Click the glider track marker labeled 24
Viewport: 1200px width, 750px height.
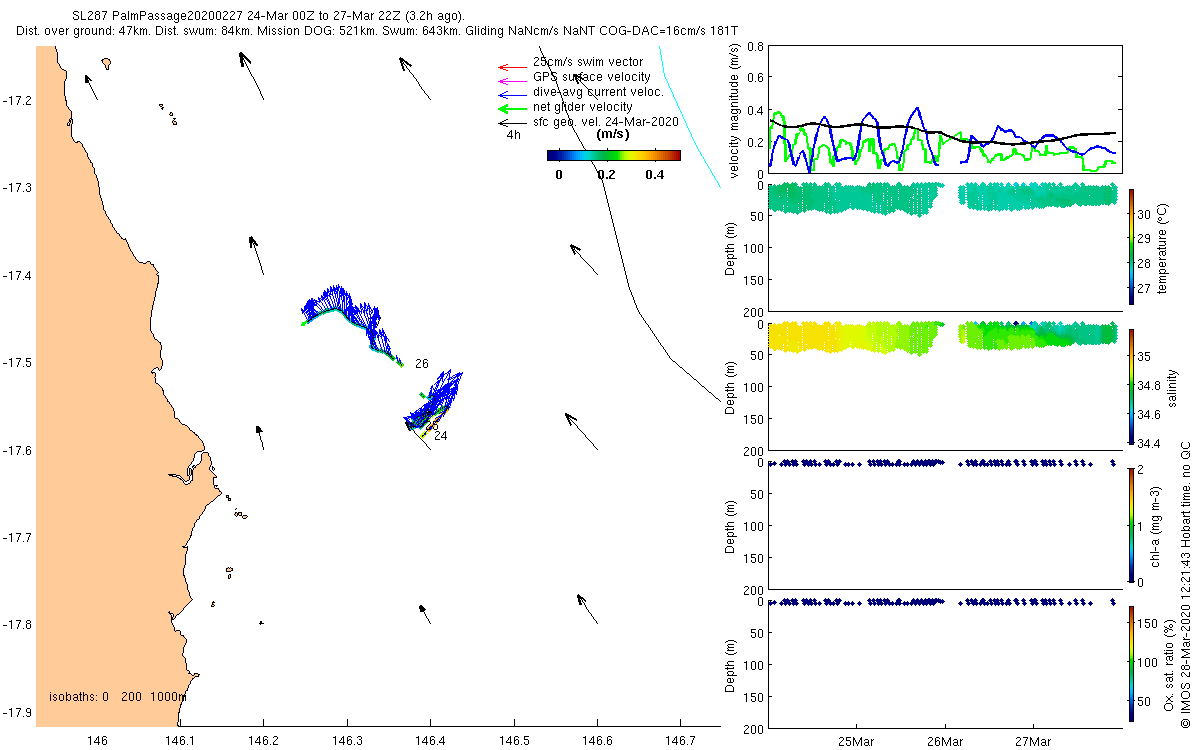(440, 436)
